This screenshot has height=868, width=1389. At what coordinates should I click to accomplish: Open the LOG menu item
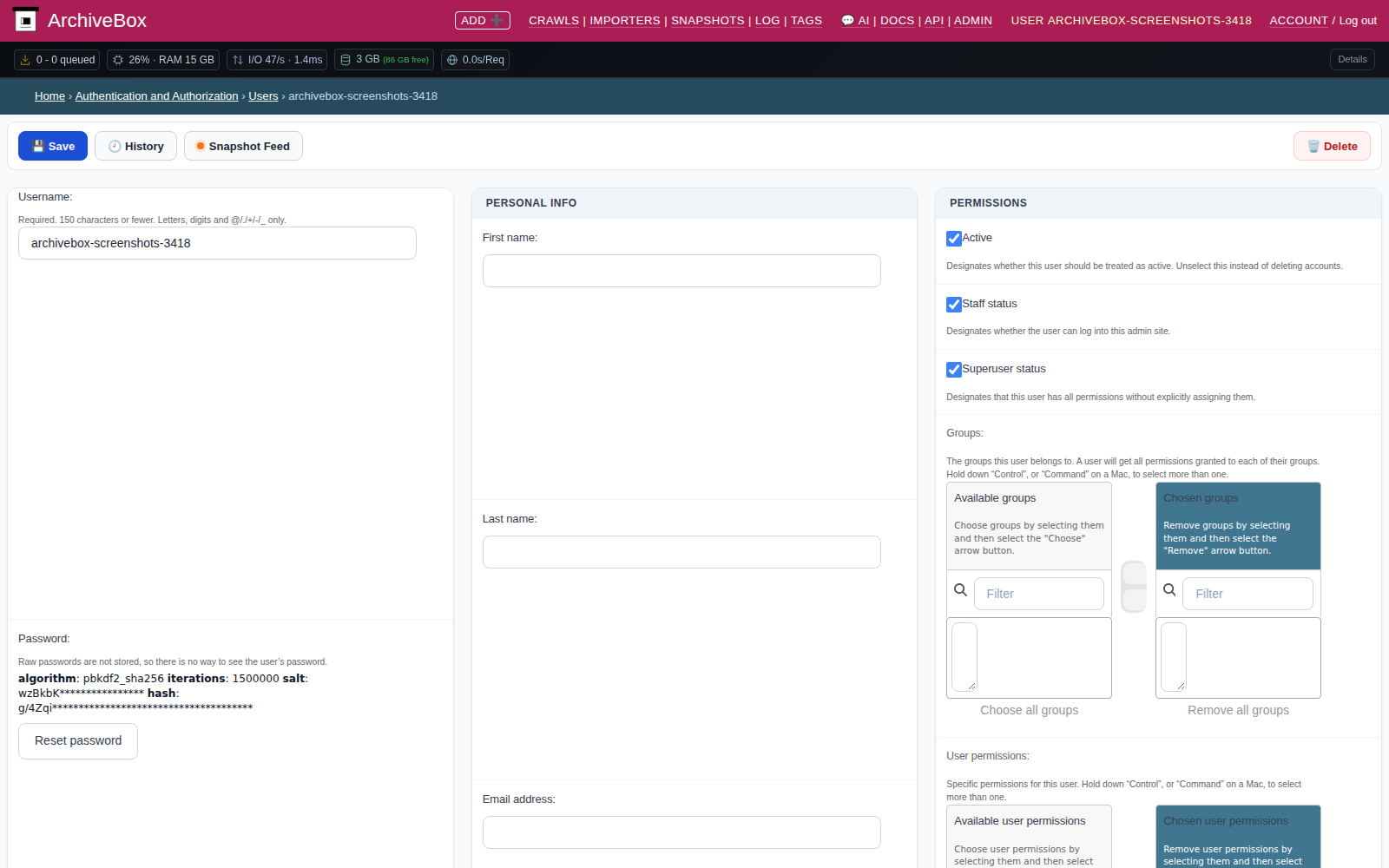tap(767, 21)
